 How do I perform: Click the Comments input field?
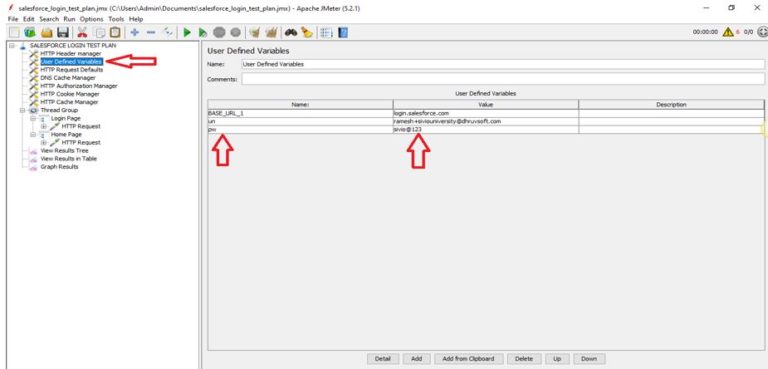503,79
